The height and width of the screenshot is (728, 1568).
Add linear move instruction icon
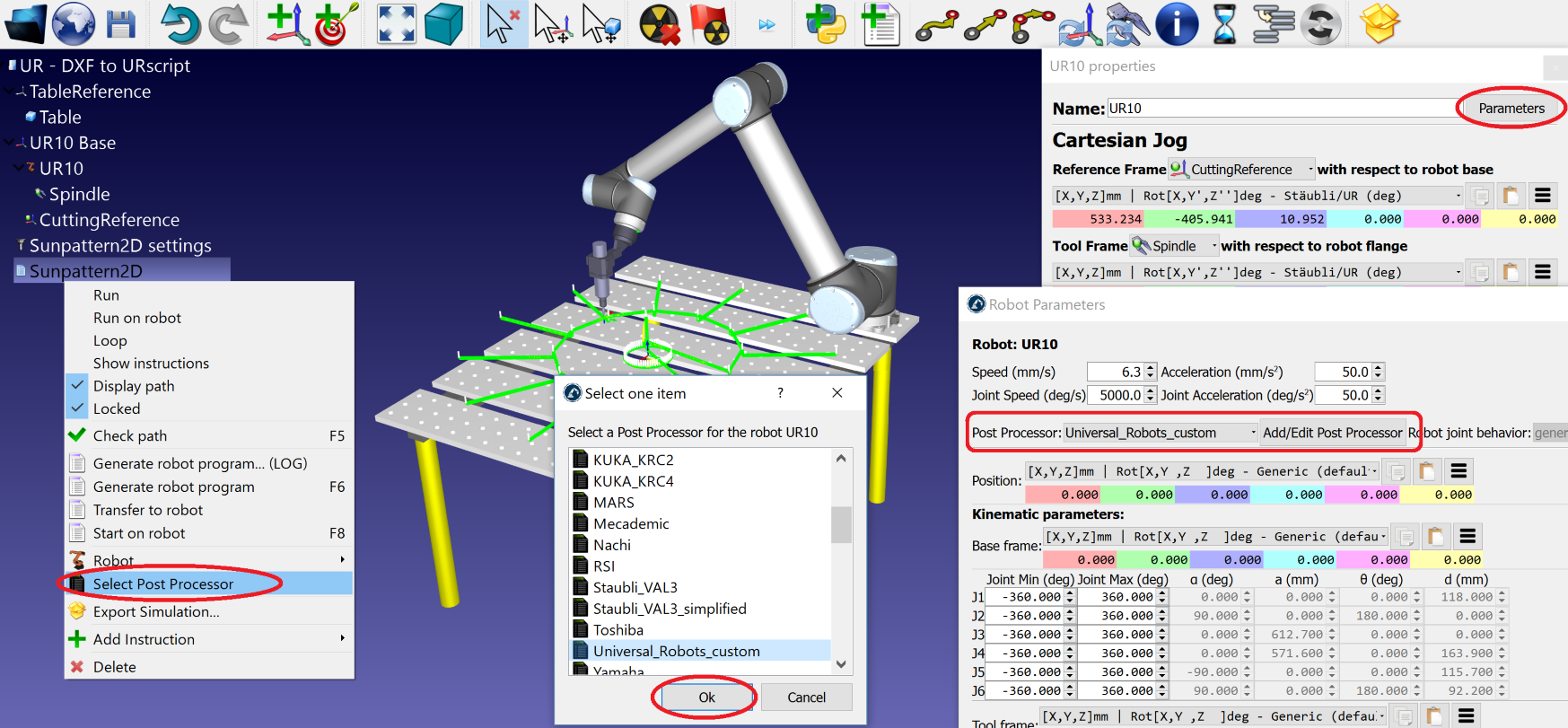tap(985, 25)
